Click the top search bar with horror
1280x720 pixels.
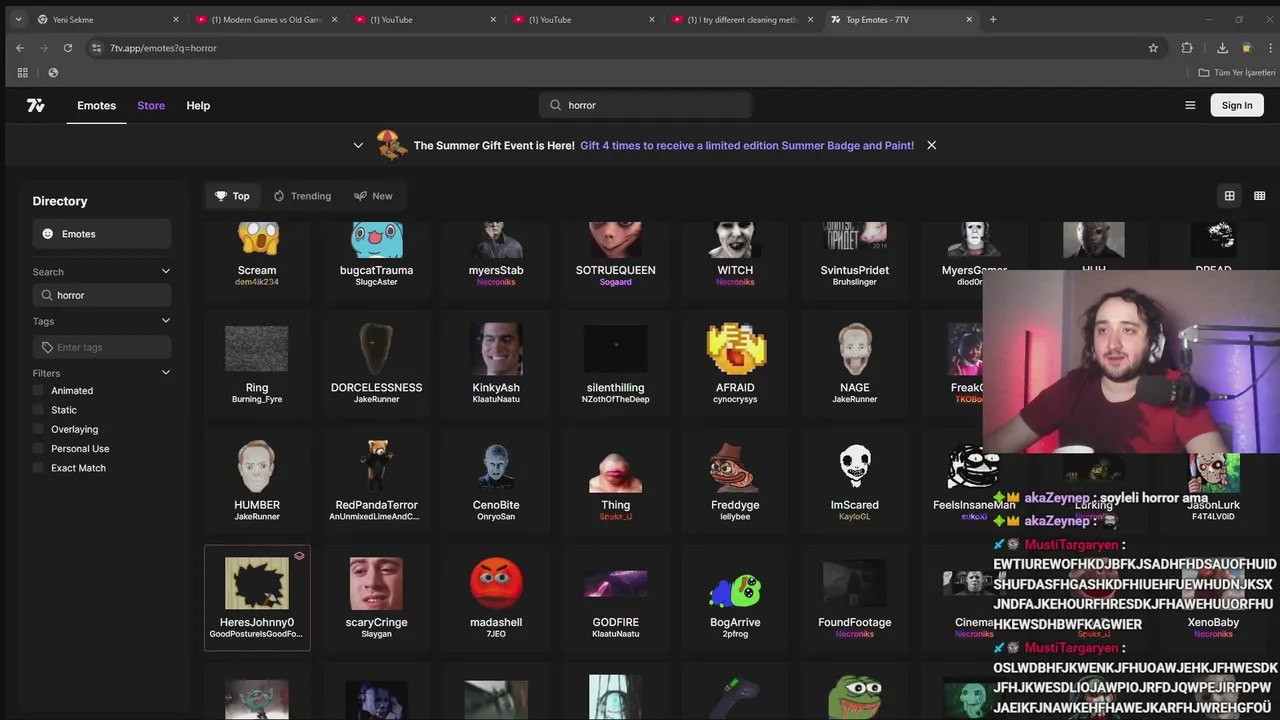click(x=646, y=105)
